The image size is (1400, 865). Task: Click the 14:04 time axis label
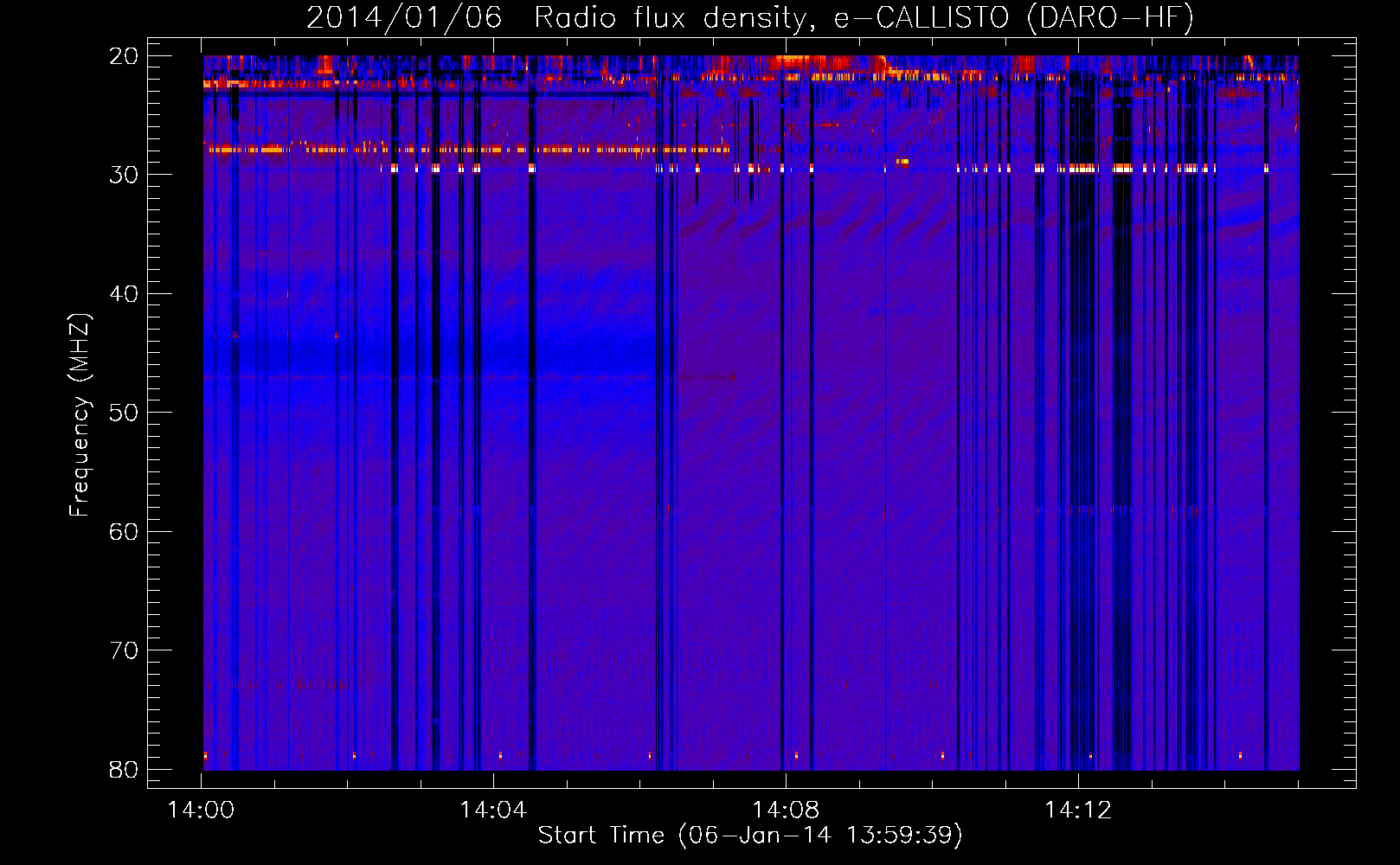pyautogui.click(x=493, y=811)
